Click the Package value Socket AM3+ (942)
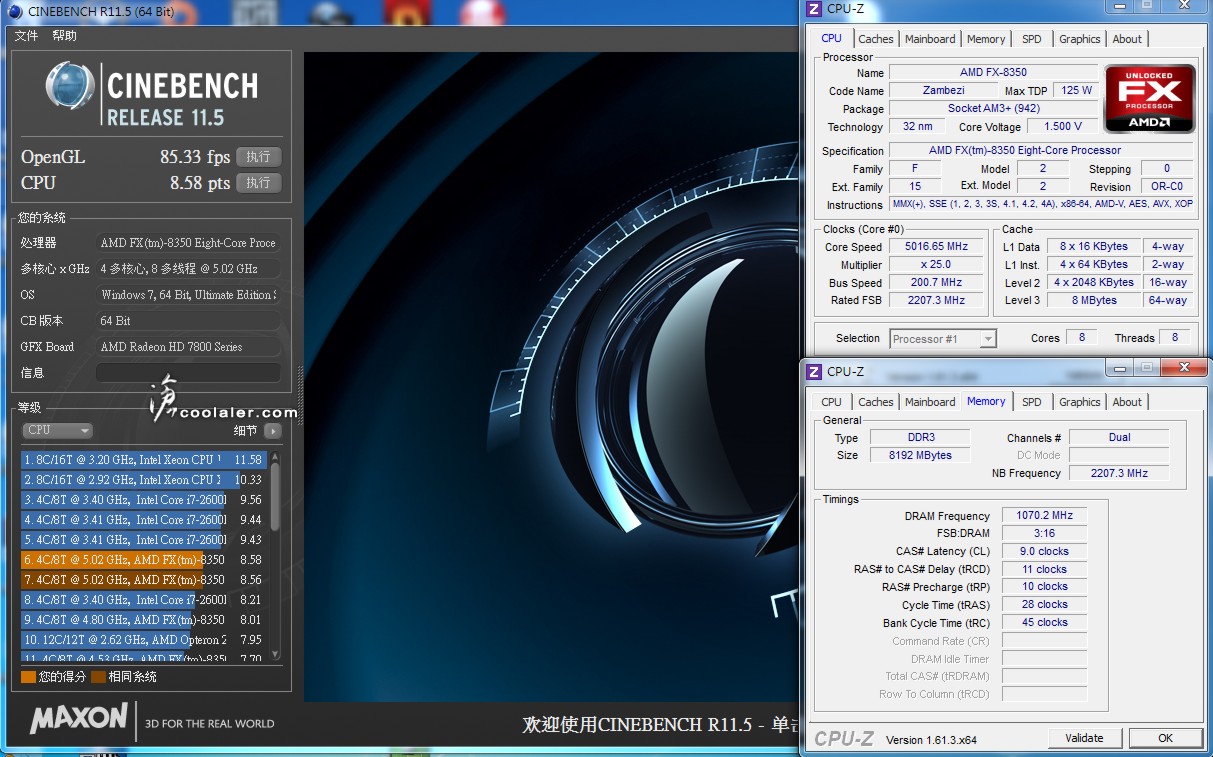This screenshot has height=757, width=1213. coord(993,108)
